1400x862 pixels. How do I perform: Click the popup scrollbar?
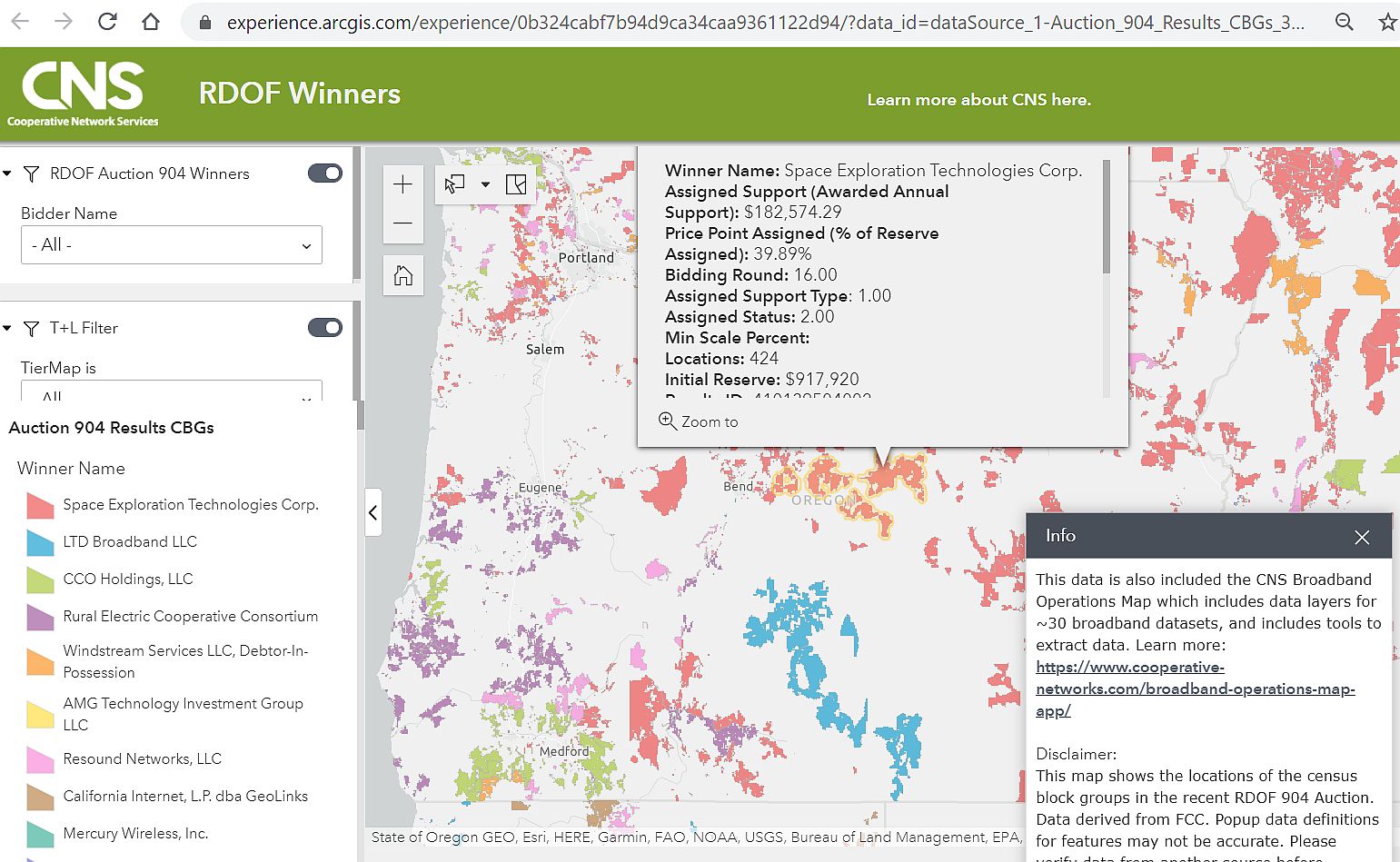pos(1107,218)
